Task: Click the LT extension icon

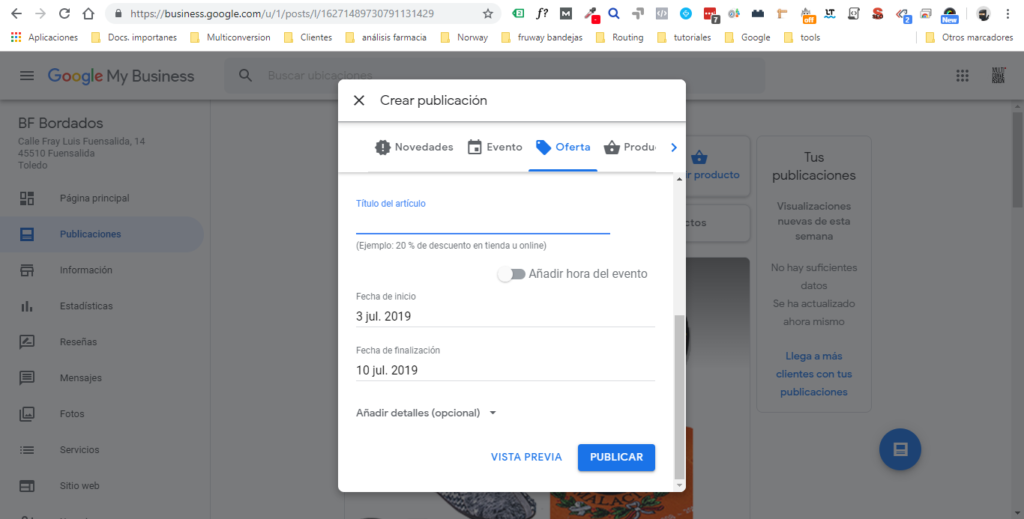Action: pos(829,14)
